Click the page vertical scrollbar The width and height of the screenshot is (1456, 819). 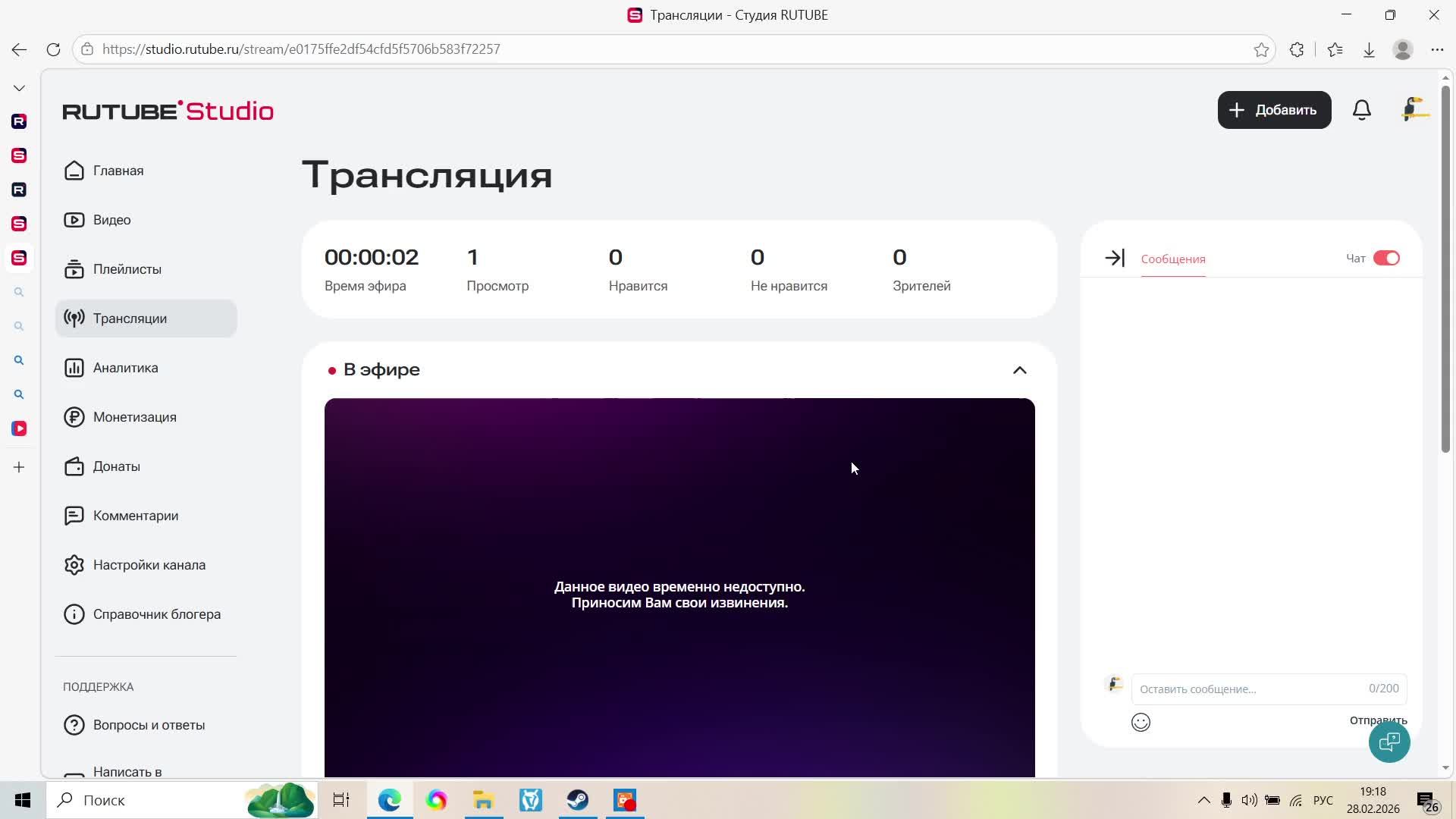click(1445, 265)
